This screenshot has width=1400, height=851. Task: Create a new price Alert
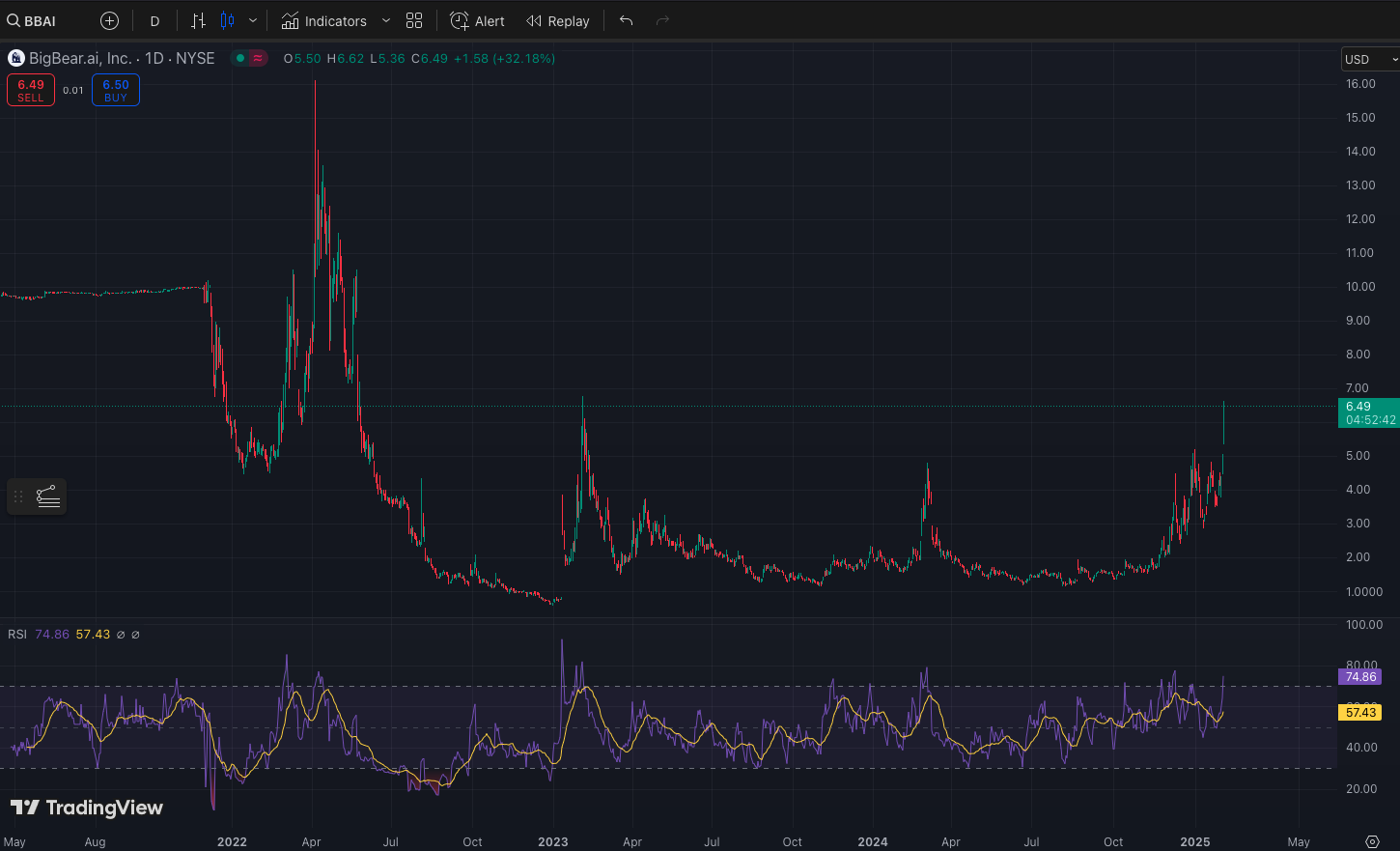click(478, 20)
